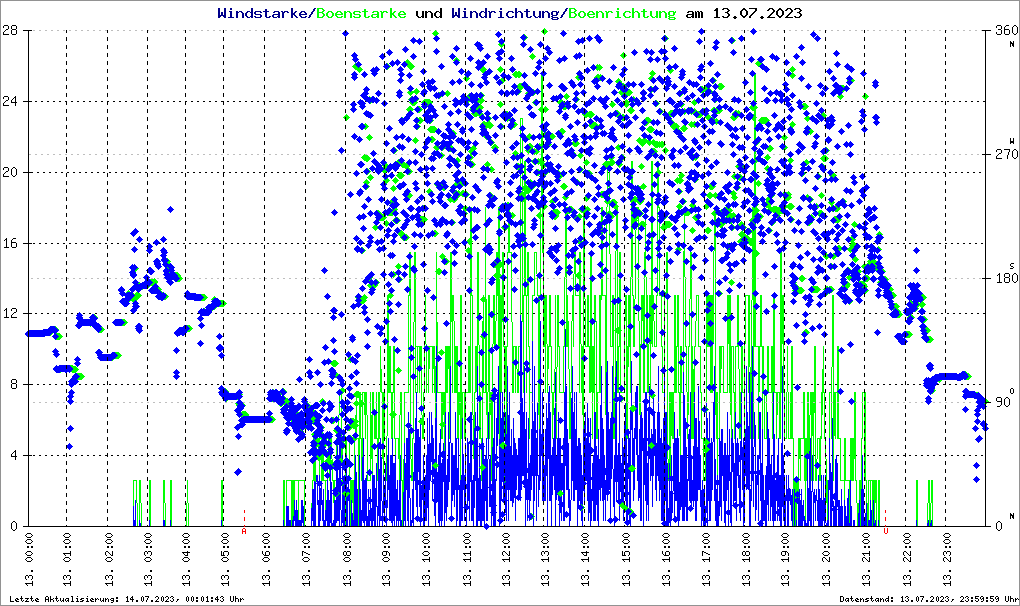Select the 00:00 time axis label
The image size is (1020, 606).
coord(28,565)
